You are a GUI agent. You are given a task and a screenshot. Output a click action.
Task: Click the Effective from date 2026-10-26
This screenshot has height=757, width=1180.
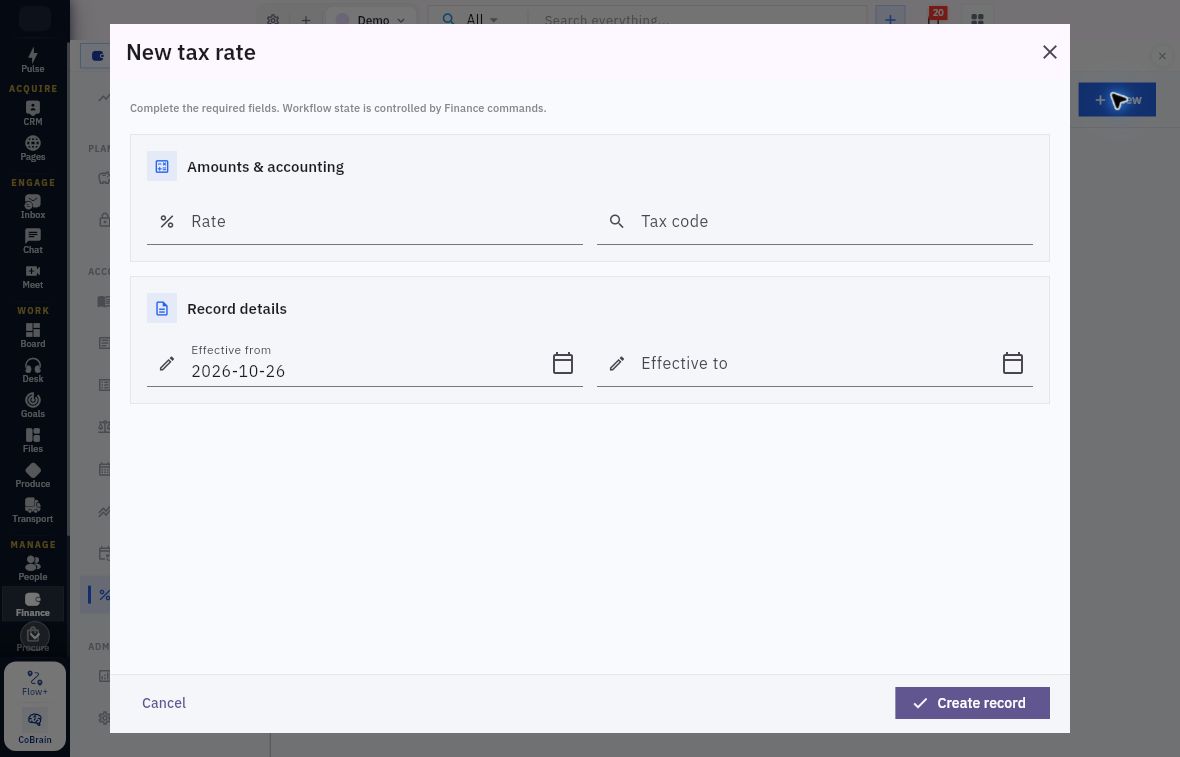238,371
